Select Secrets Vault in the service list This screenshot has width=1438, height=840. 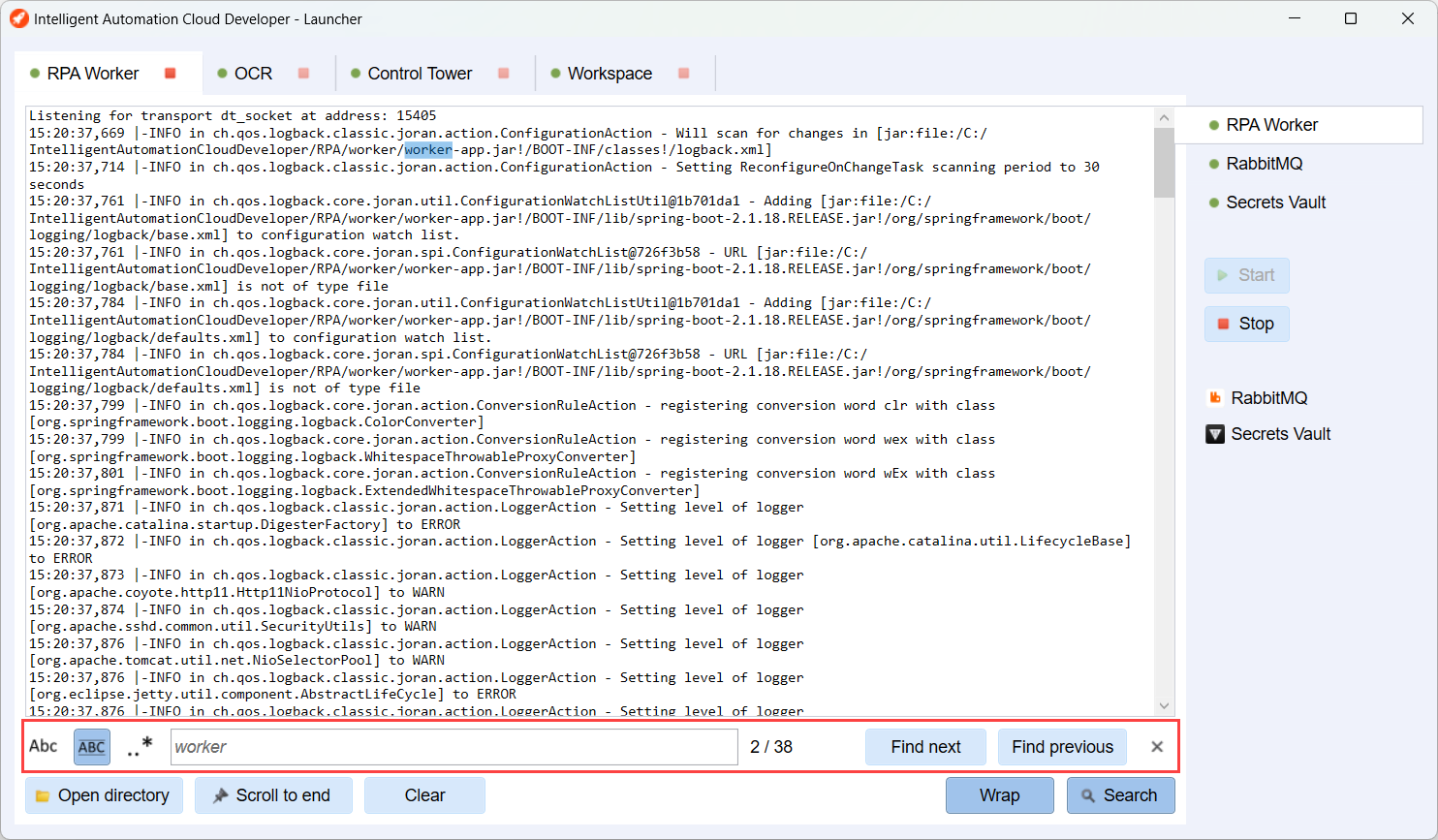click(x=1275, y=202)
